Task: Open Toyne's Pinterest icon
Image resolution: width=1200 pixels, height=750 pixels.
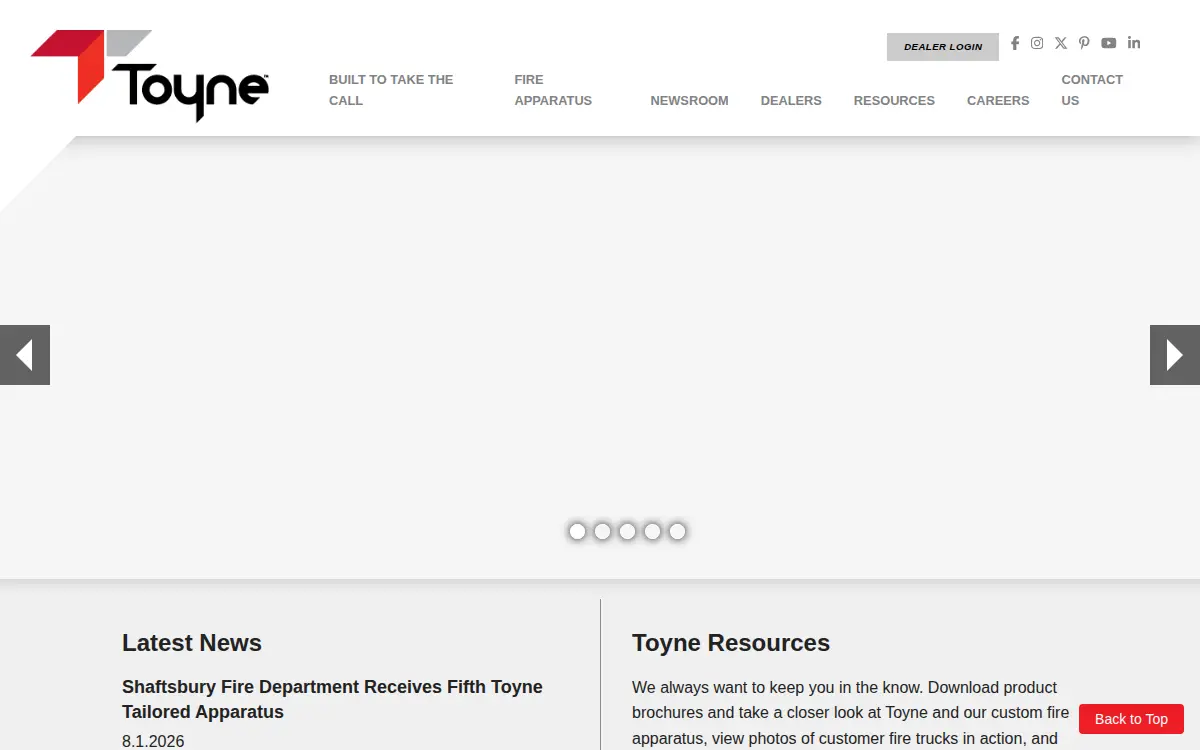Action: pos(1084,43)
